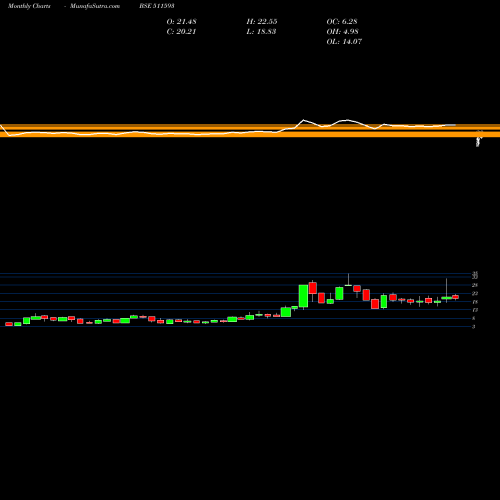The height and width of the screenshot is (500, 500).
Task: Select the "OC: 6.28" reading
Action: 342,22
